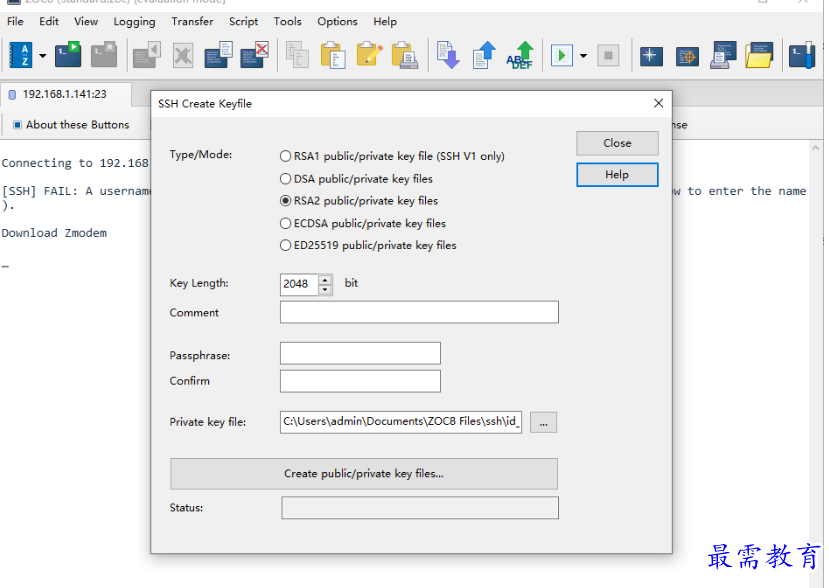The image size is (829, 588).
Task: Click the two-terminals with document icon
Action: 218,55
